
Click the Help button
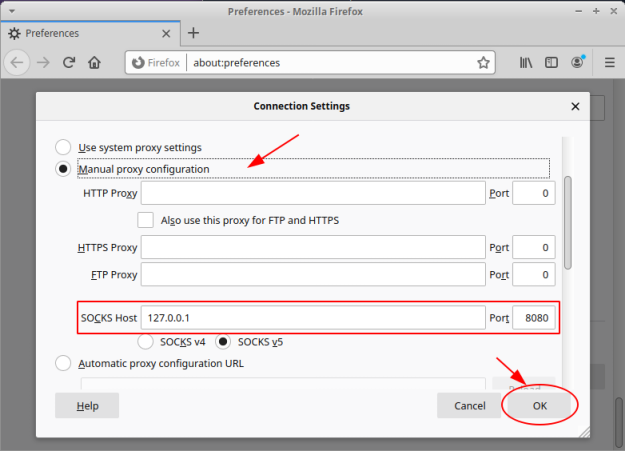tap(87, 406)
